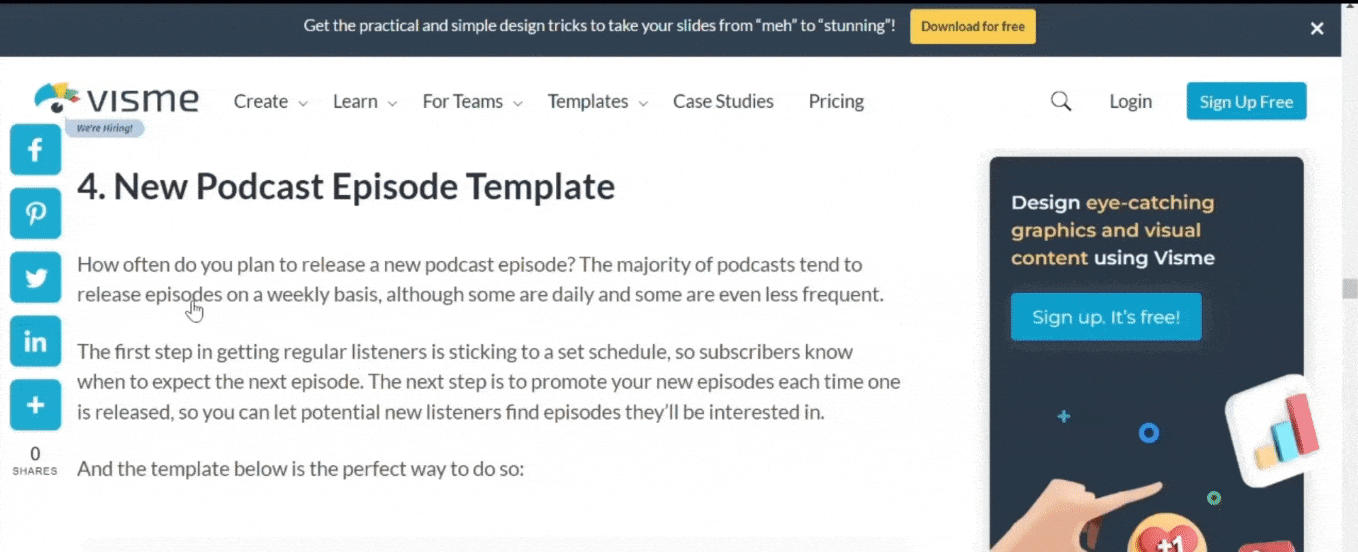Viewport: 1358px width, 552px height.
Task: Click the 'Sign up. It's free!' button
Action: (x=1106, y=317)
